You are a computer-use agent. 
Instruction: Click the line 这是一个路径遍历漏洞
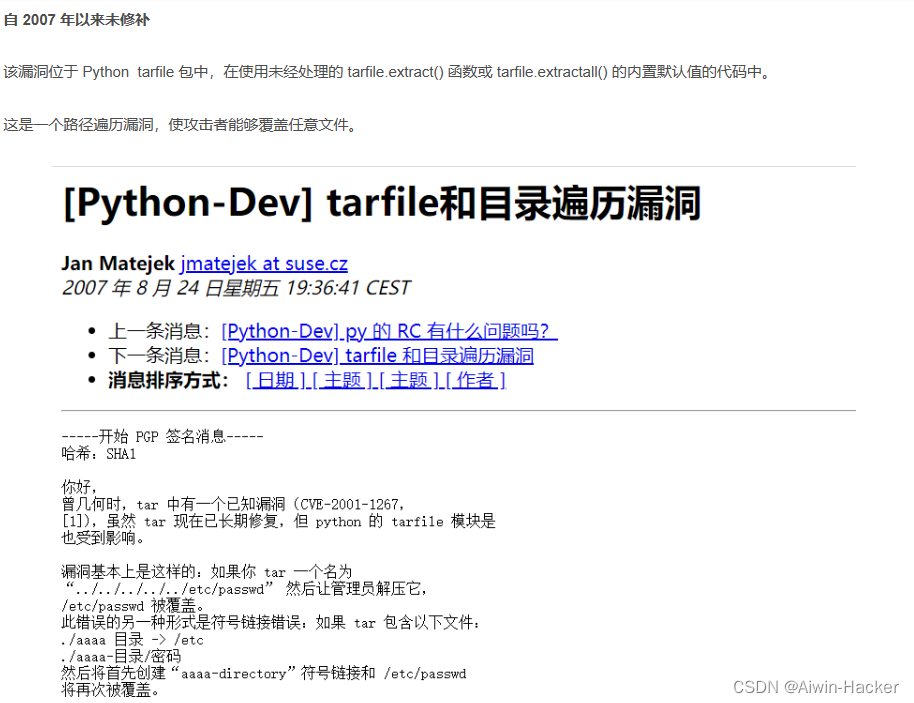tap(180, 125)
